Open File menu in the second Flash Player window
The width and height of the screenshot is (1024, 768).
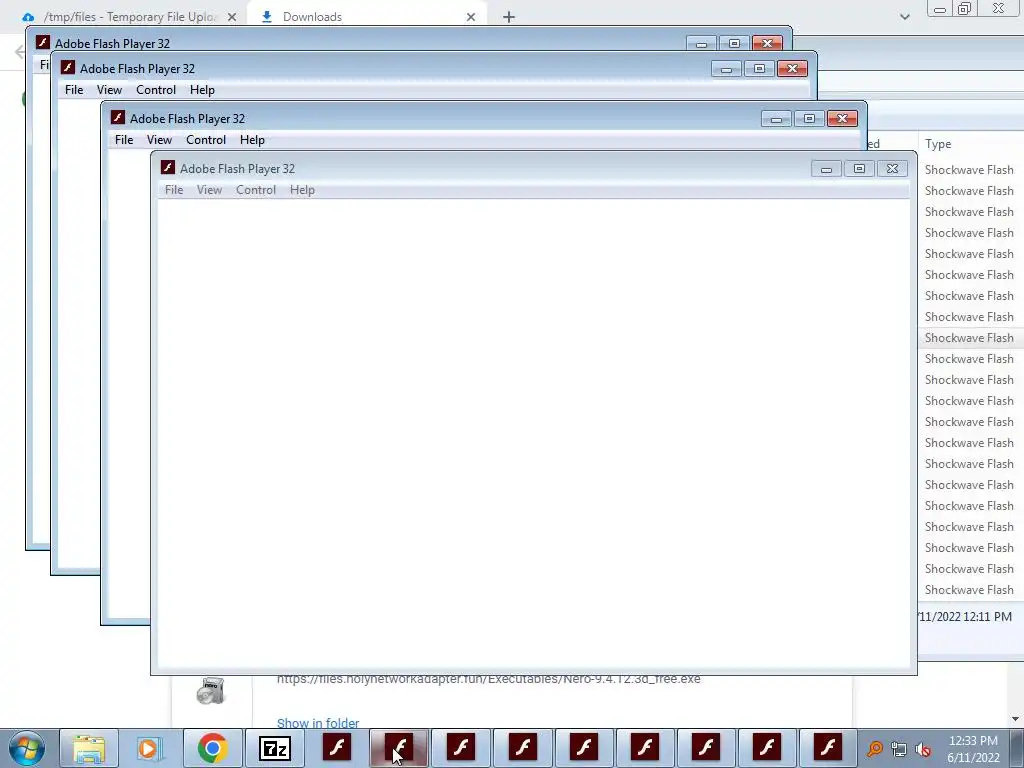pos(74,89)
